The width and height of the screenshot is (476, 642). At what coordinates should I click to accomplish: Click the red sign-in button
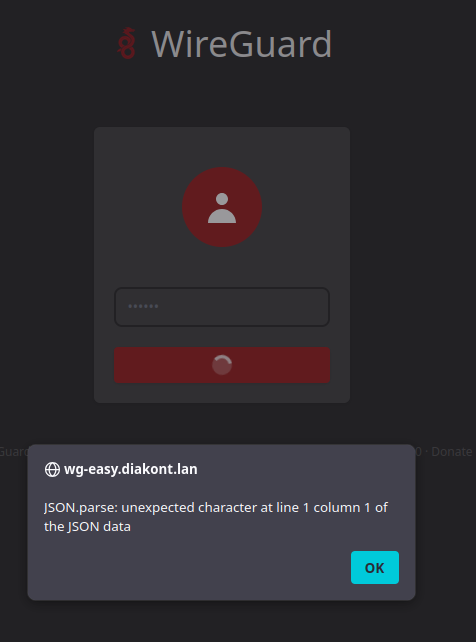click(x=222, y=365)
